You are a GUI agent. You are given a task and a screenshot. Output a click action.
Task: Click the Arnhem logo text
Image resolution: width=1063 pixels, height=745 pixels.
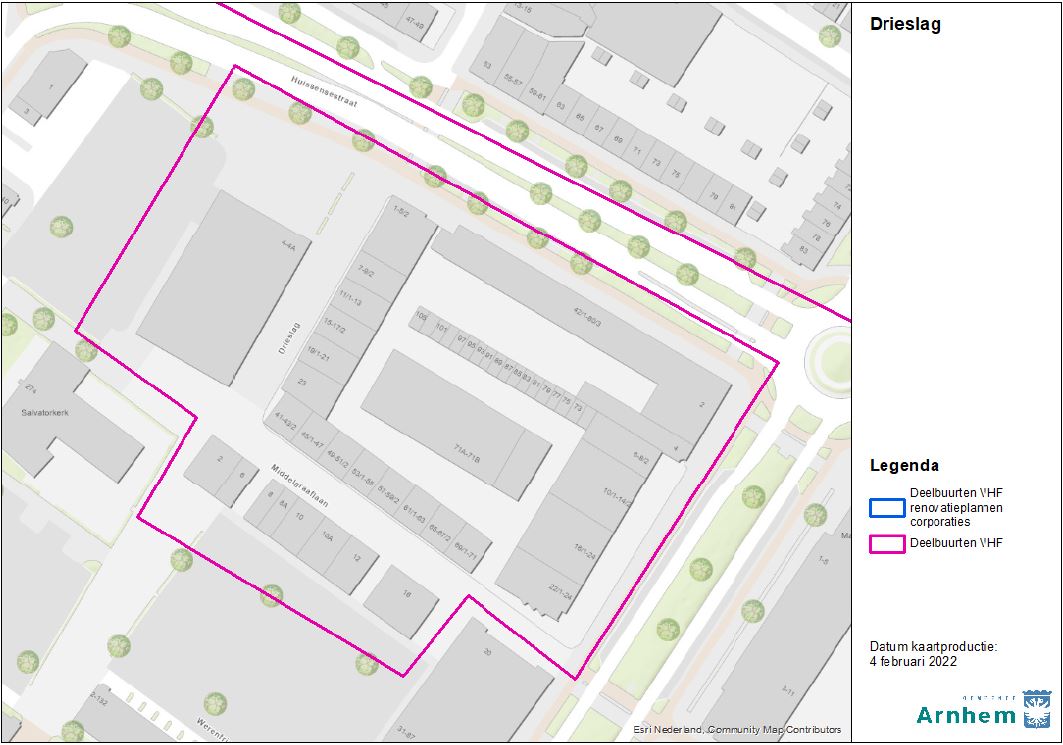click(965, 714)
